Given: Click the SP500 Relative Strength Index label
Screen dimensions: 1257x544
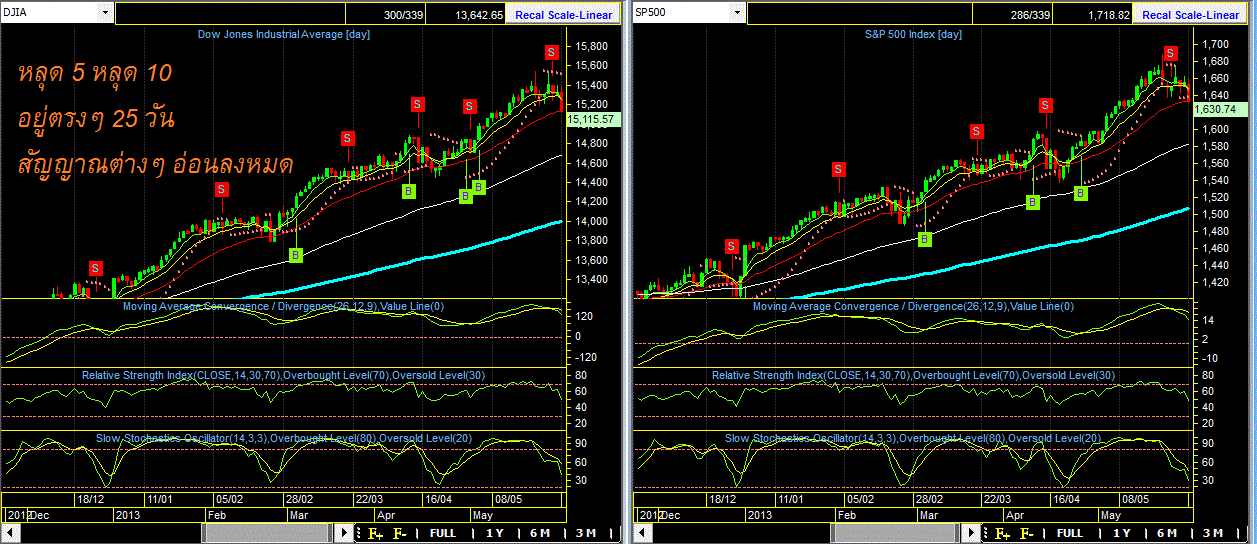Looking at the screenshot, I should click(x=914, y=374).
